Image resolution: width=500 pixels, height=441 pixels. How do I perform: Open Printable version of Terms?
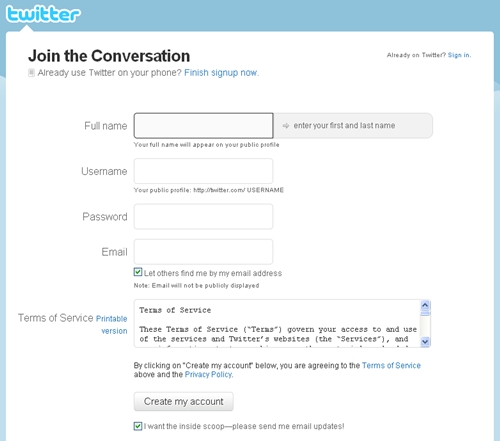[x=112, y=325]
